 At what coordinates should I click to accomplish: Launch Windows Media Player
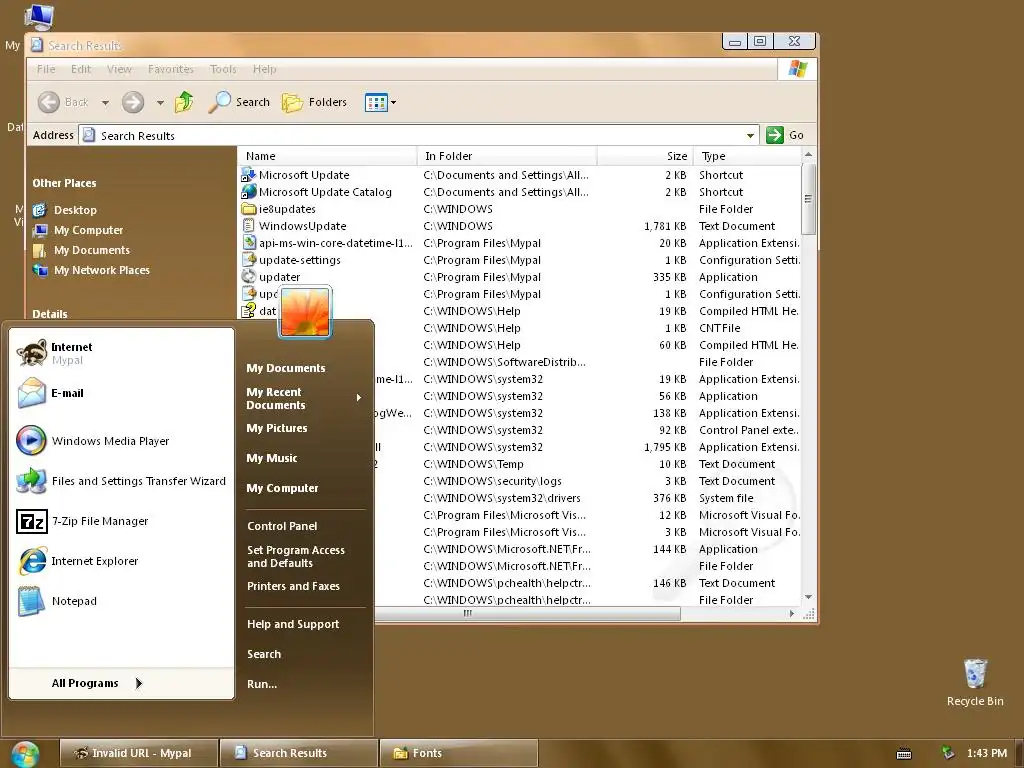click(x=121, y=441)
